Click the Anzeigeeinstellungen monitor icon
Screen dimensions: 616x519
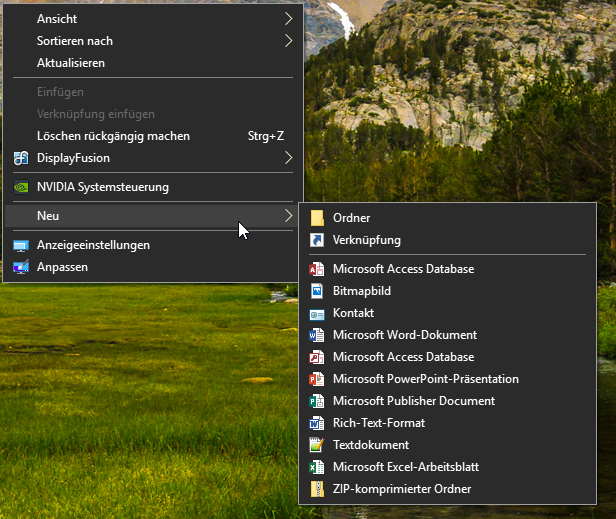21,246
